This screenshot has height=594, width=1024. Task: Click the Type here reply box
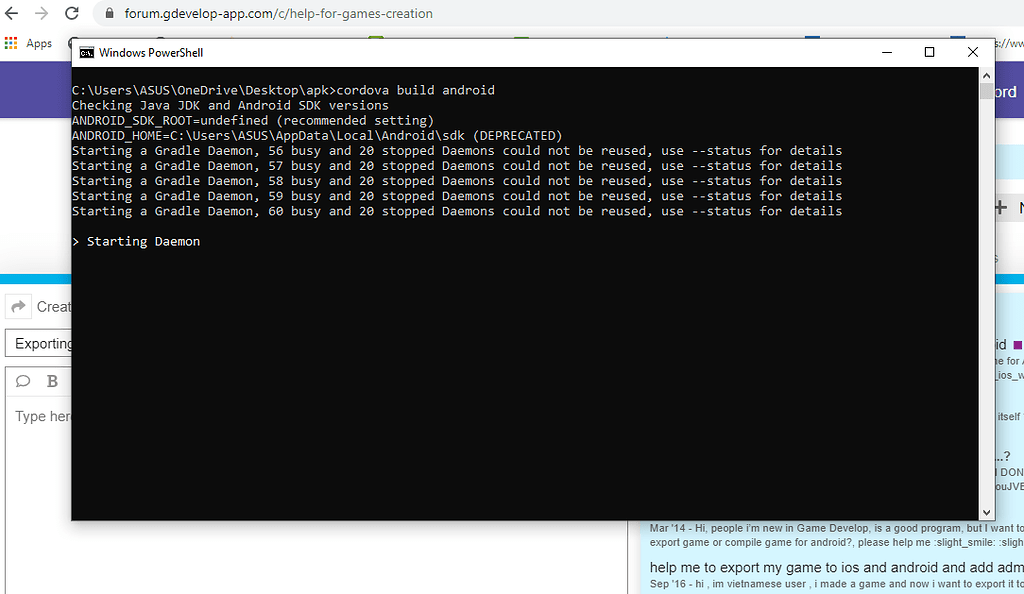pyautogui.click(x=41, y=416)
